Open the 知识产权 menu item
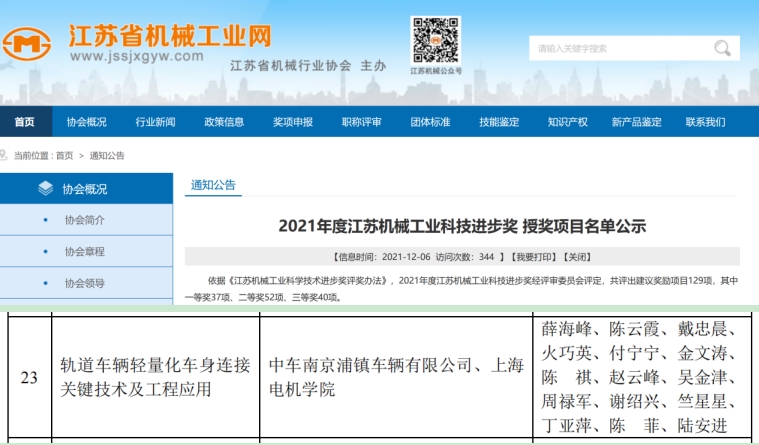Image resolution: width=759 pixels, height=445 pixels. pos(567,122)
